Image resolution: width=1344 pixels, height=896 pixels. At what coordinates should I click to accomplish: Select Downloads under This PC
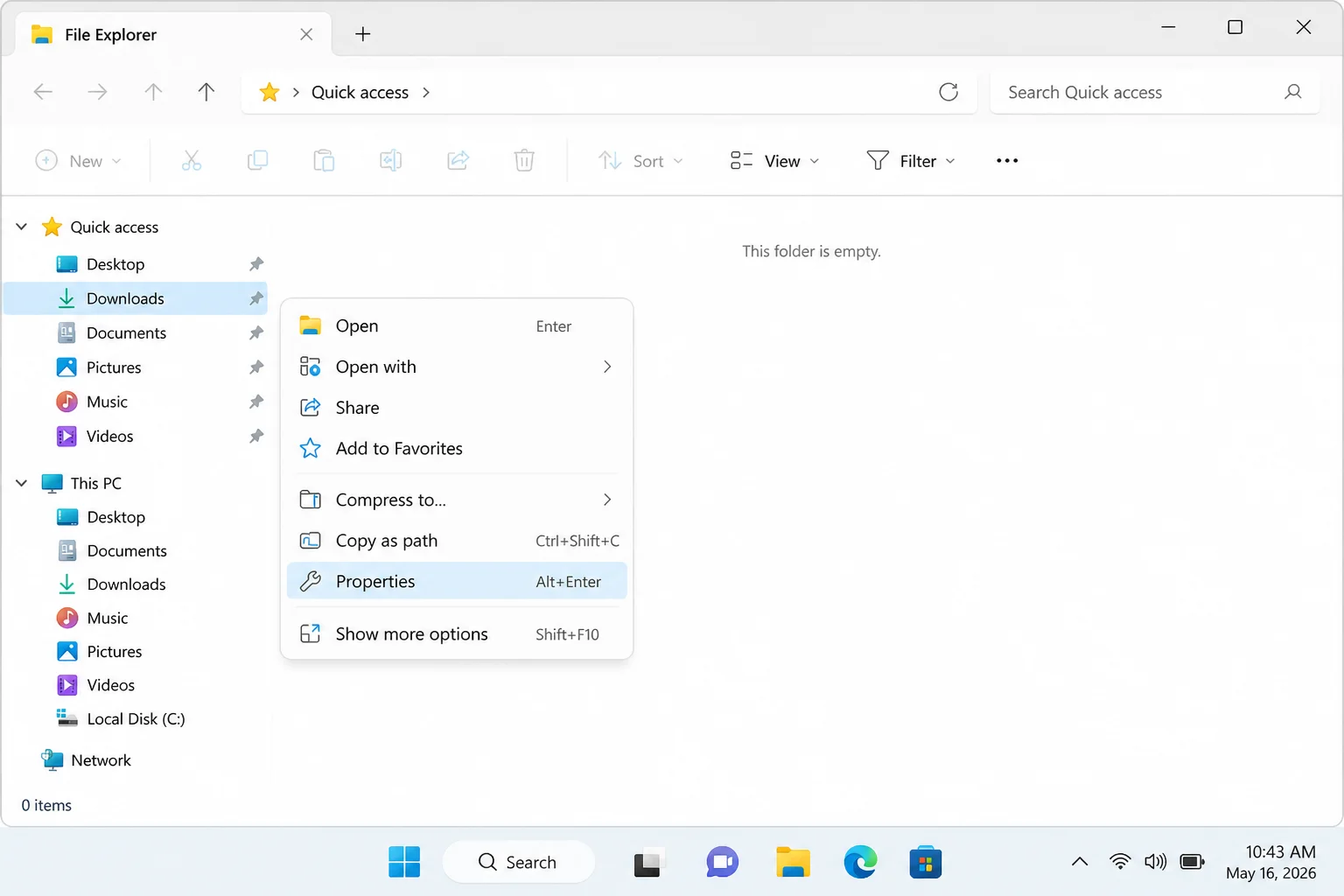(136, 584)
